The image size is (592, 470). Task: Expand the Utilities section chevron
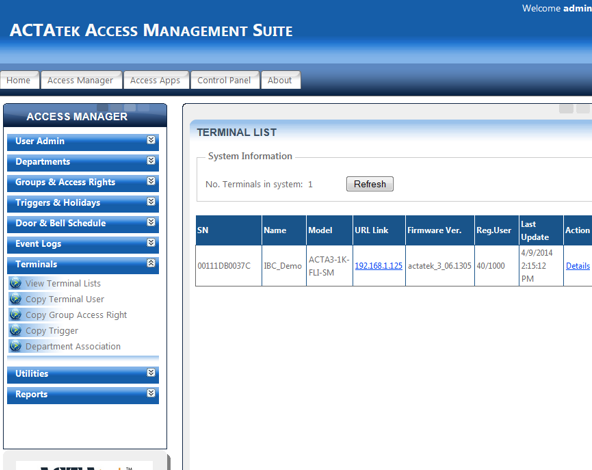pos(151,373)
